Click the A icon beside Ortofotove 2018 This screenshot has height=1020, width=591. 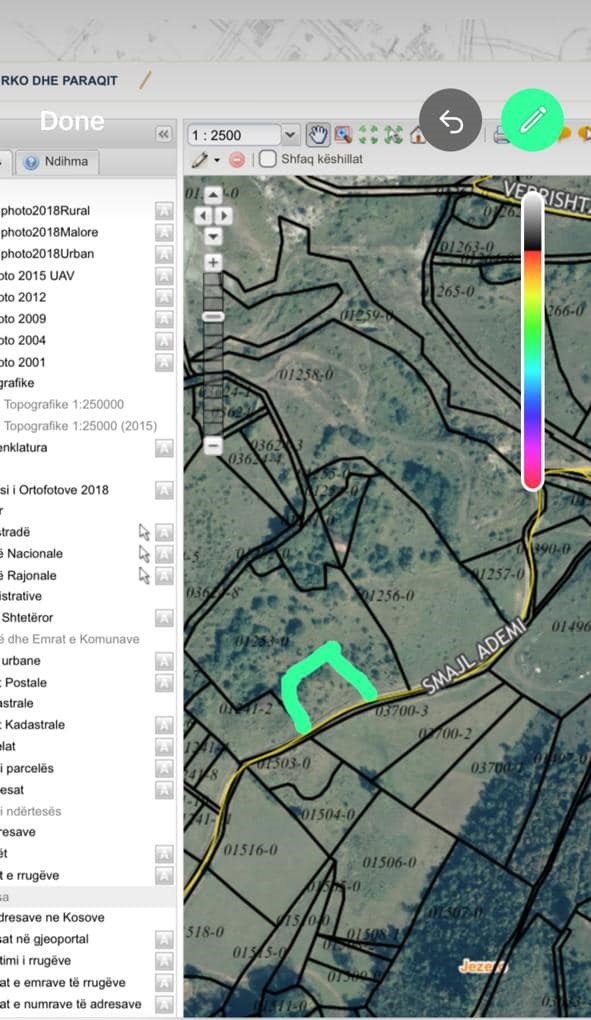(164, 490)
